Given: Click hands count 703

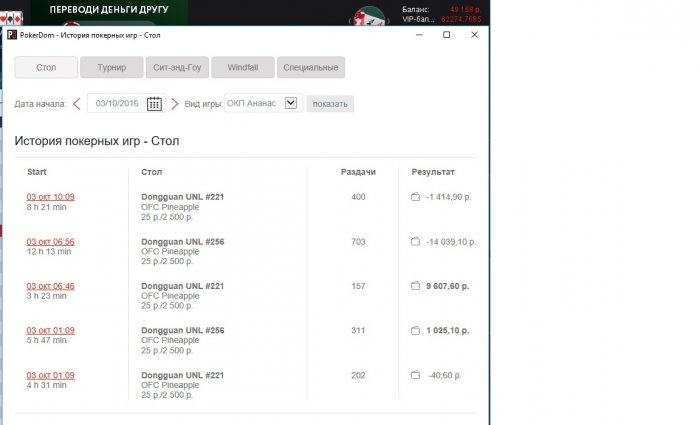Looking at the screenshot, I should click(358, 242).
